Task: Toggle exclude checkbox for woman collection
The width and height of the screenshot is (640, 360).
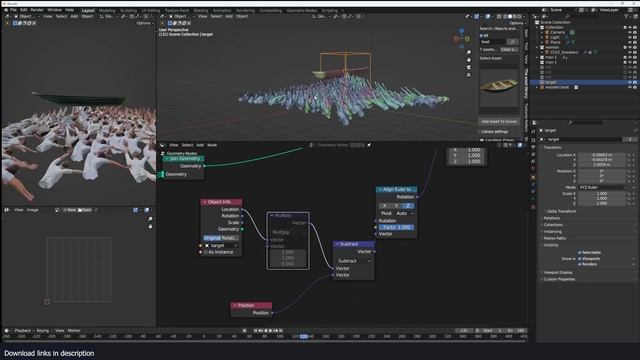Action: coord(625,47)
